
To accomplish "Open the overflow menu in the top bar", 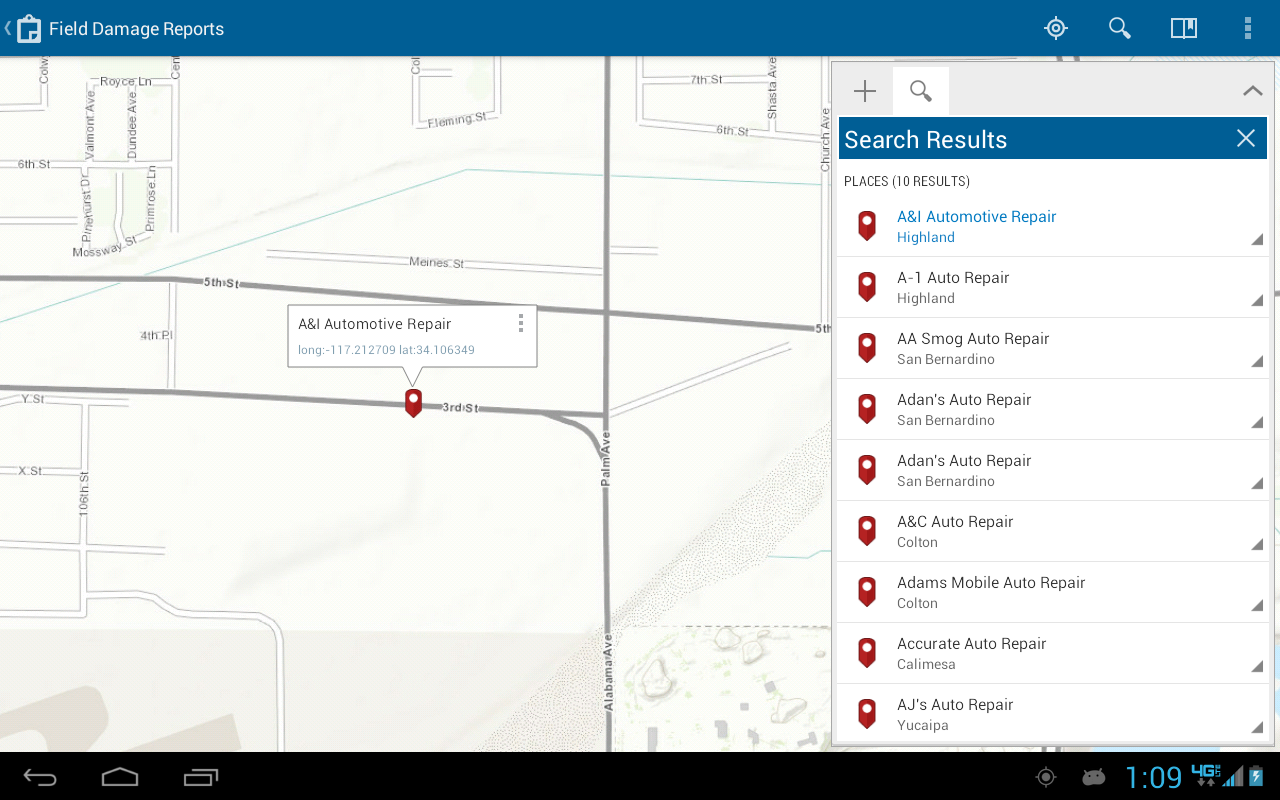I will point(1248,28).
